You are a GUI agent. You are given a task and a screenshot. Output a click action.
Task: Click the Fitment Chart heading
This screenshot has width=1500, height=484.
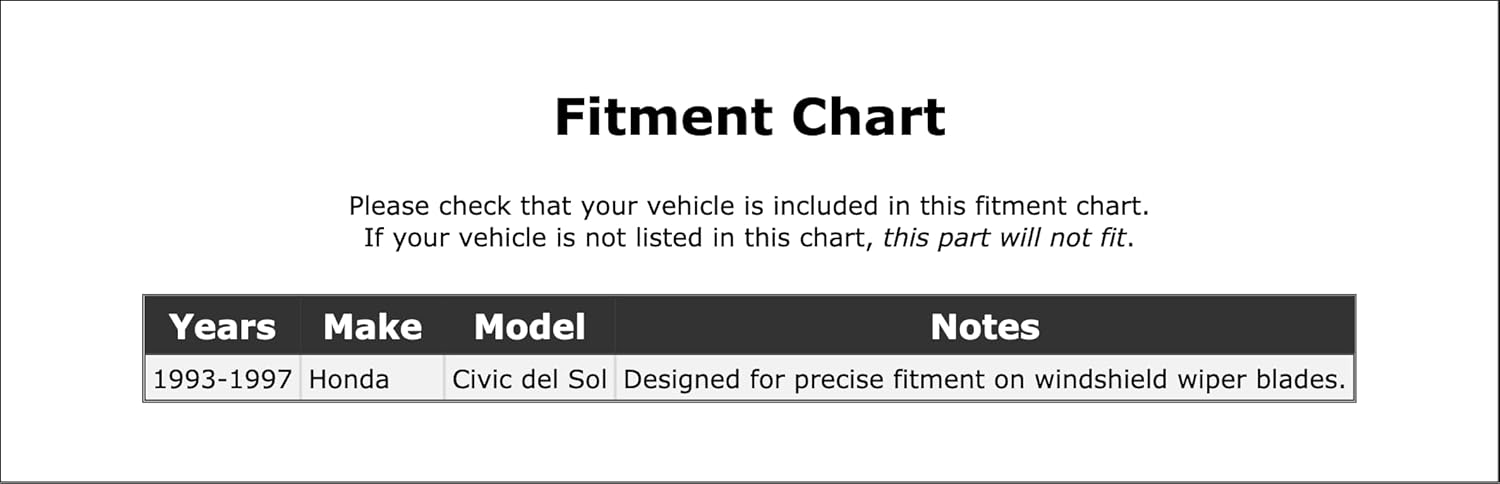[749, 117]
